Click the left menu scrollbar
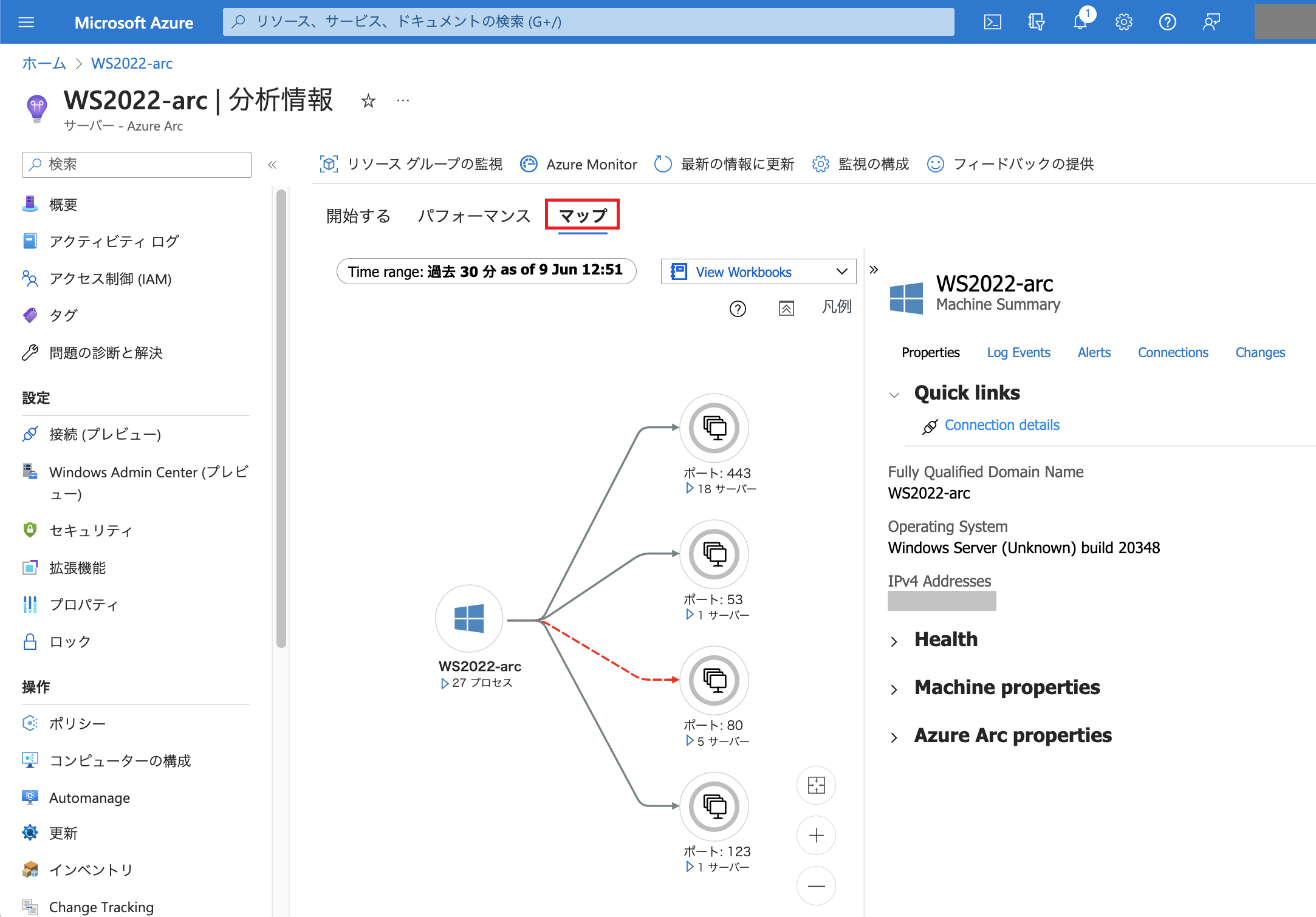Viewport: 1316px width, 917px height. (x=281, y=419)
